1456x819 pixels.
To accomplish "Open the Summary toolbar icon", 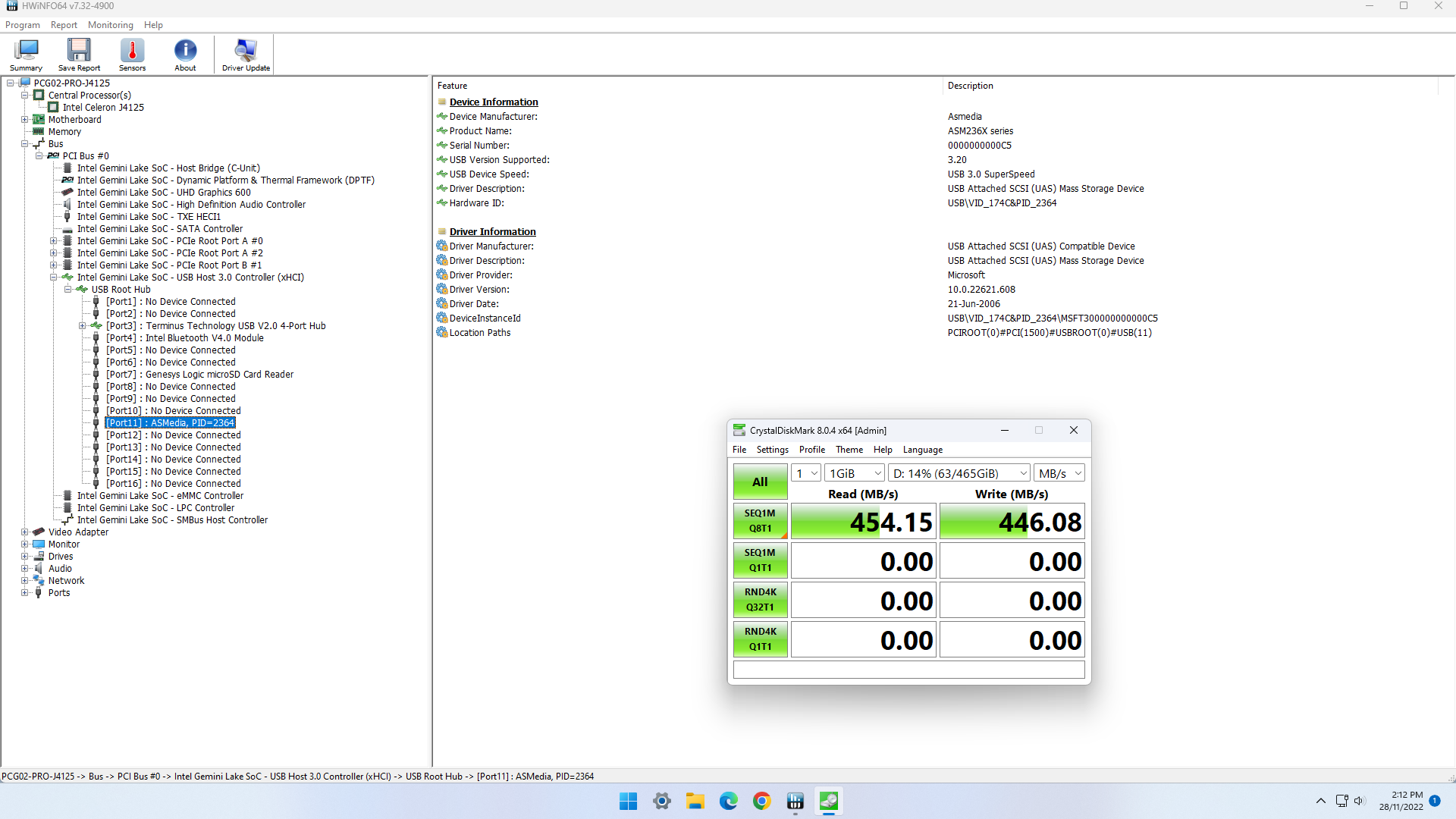I will click(26, 55).
